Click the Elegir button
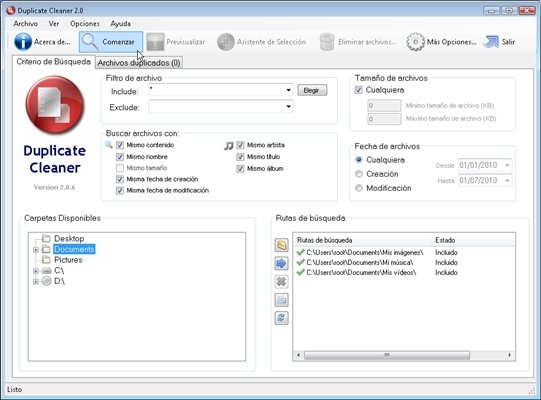This screenshot has width=541, height=400. coord(312,90)
